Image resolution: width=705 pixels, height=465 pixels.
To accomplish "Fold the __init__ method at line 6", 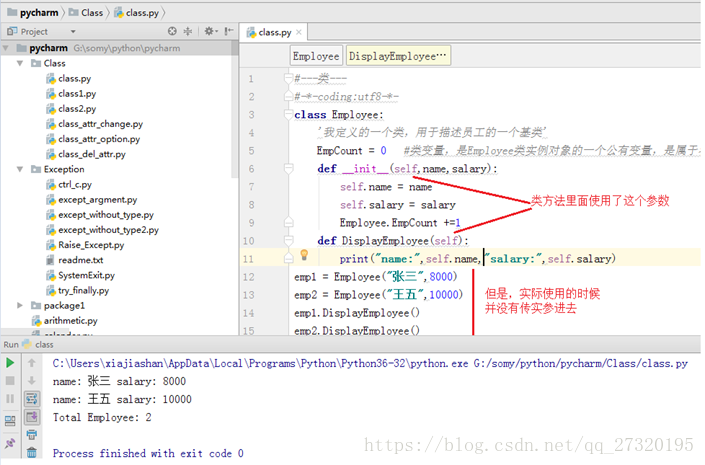I will 289,169.
